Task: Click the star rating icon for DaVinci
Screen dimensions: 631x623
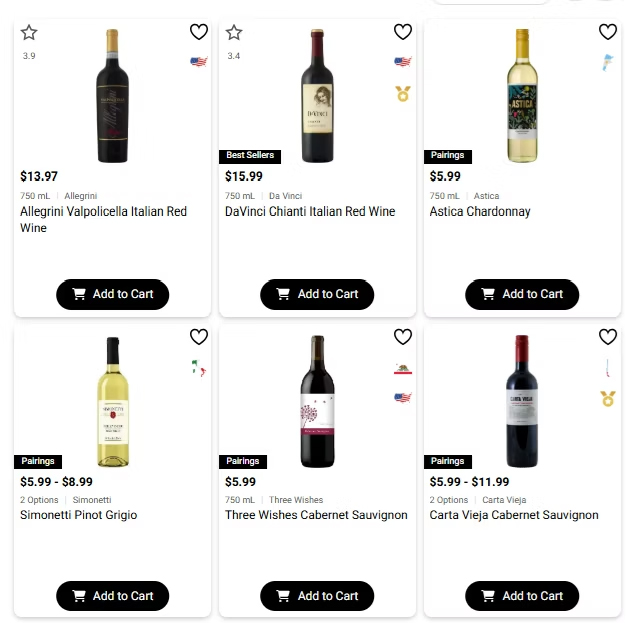Action: (x=234, y=33)
